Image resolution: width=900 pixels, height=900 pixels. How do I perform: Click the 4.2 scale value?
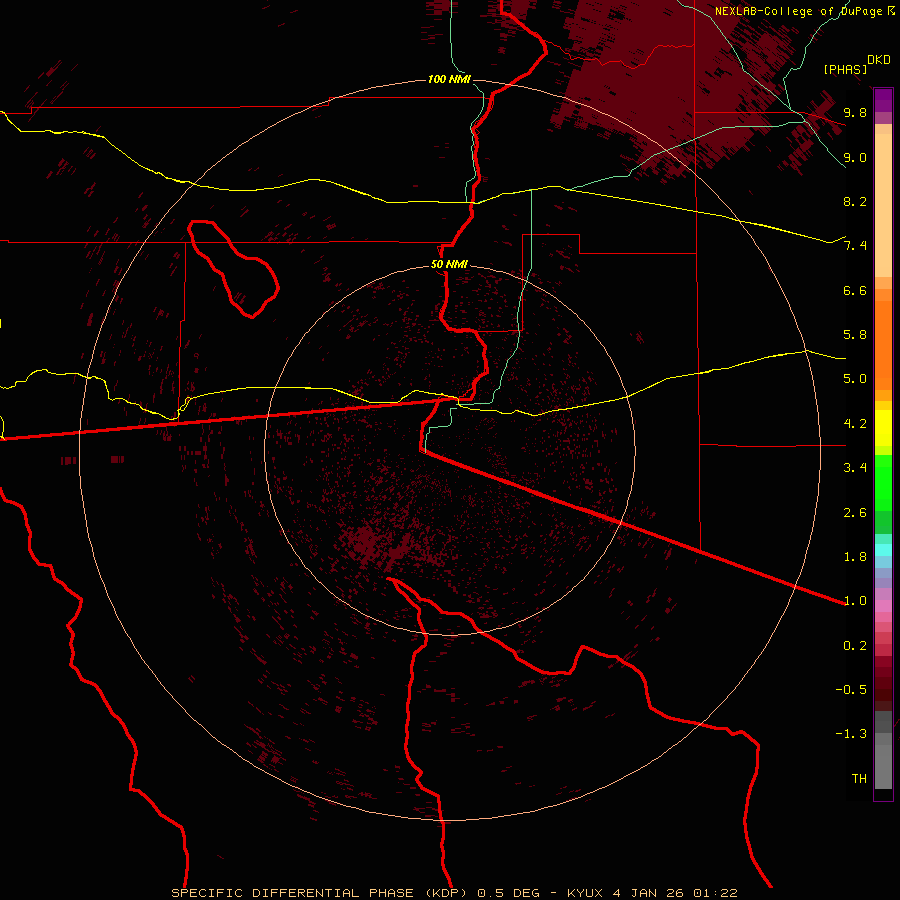tap(855, 424)
